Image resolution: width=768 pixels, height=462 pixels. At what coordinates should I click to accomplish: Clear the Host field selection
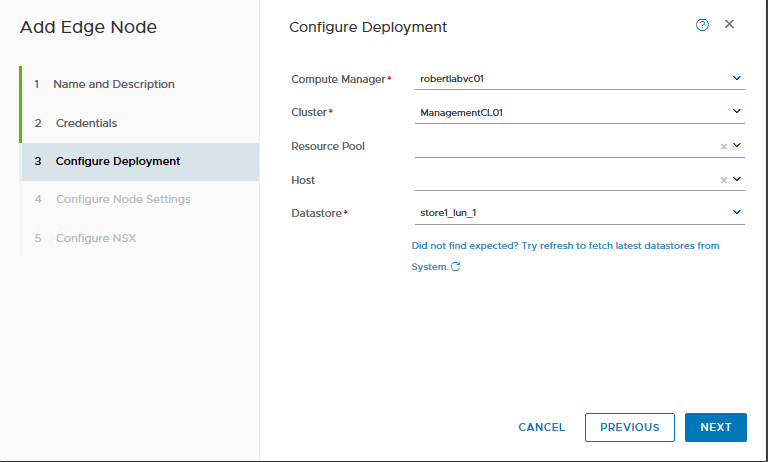(724, 180)
